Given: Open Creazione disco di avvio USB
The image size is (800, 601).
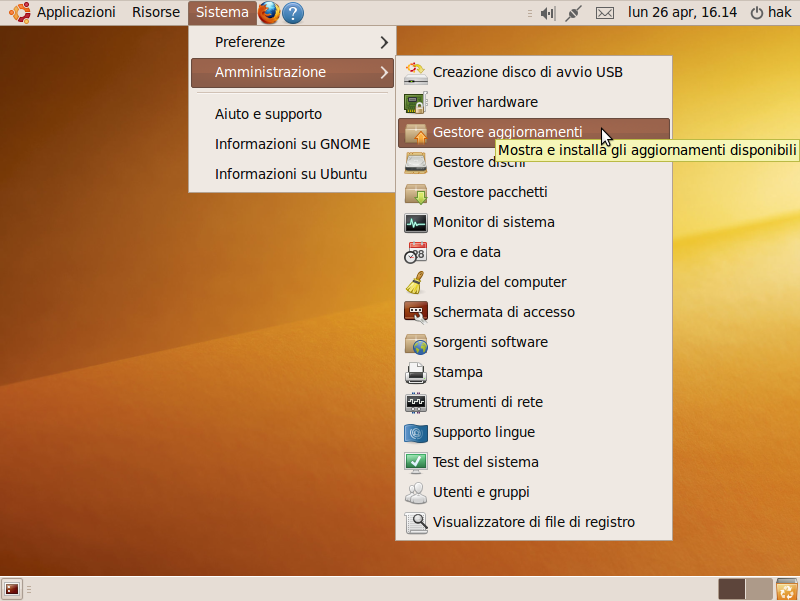Looking at the screenshot, I should [x=534, y=72].
